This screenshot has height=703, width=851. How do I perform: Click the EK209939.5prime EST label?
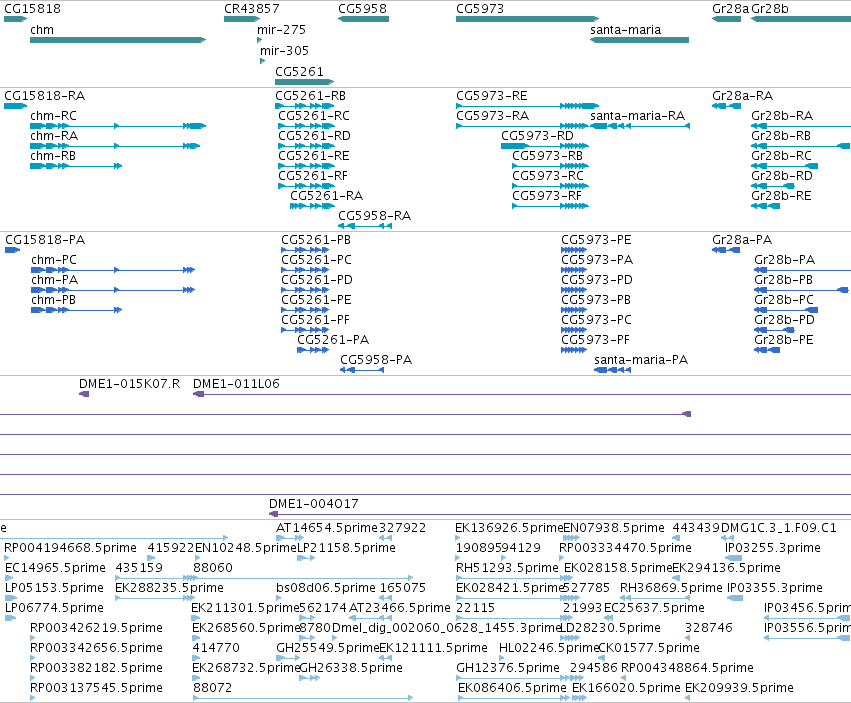tap(739, 688)
